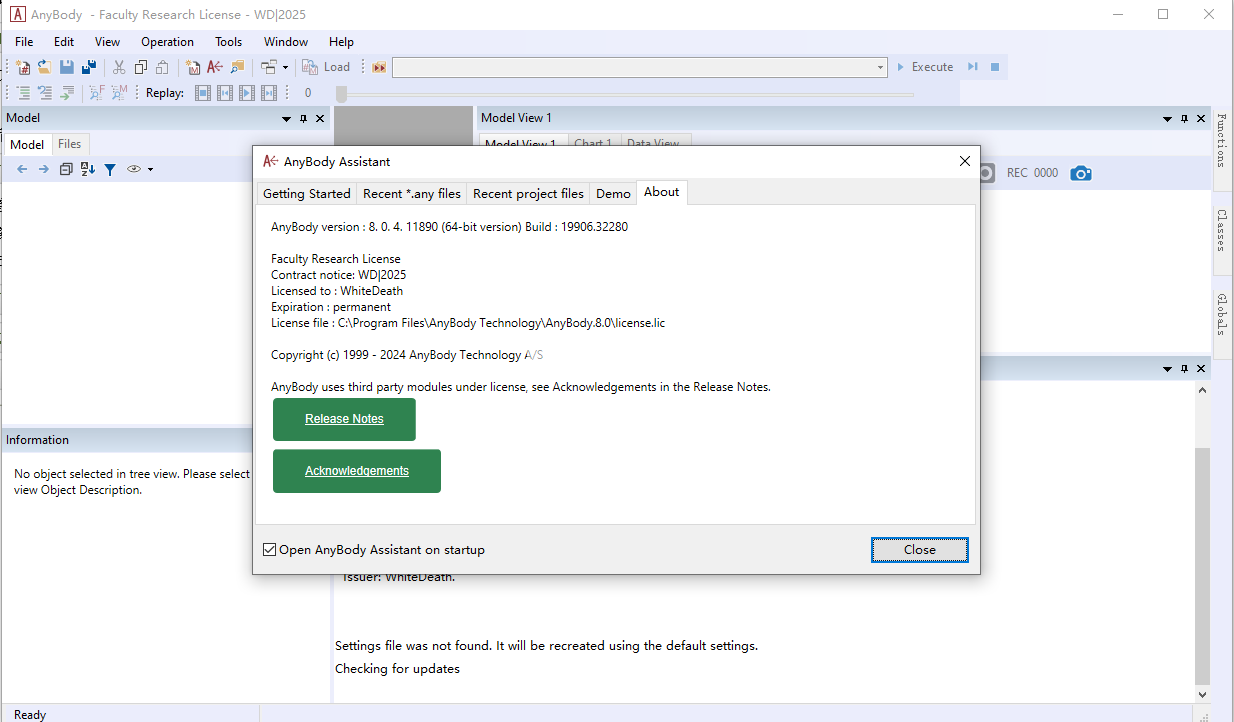Click the replay play button
The height and width of the screenshot is (722, 1234).
247,93
